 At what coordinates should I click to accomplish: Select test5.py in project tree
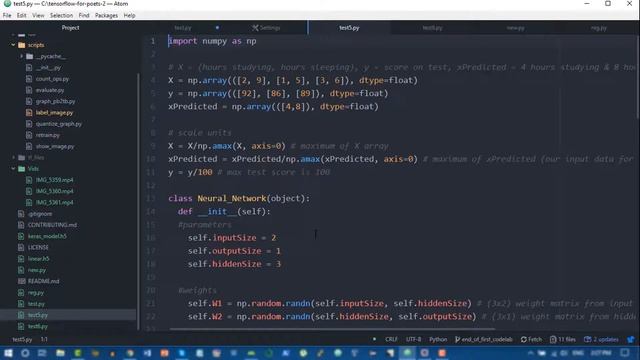[38, 315]
